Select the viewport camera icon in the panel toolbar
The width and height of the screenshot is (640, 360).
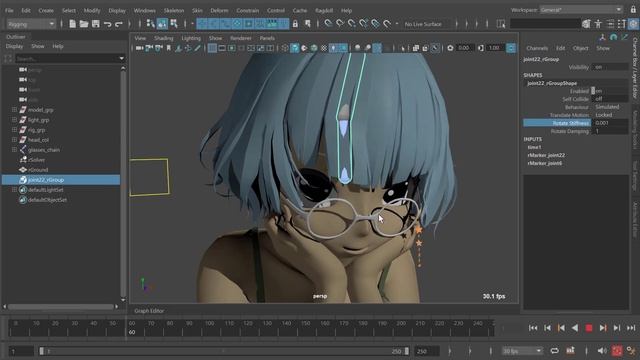coord(140,48)
